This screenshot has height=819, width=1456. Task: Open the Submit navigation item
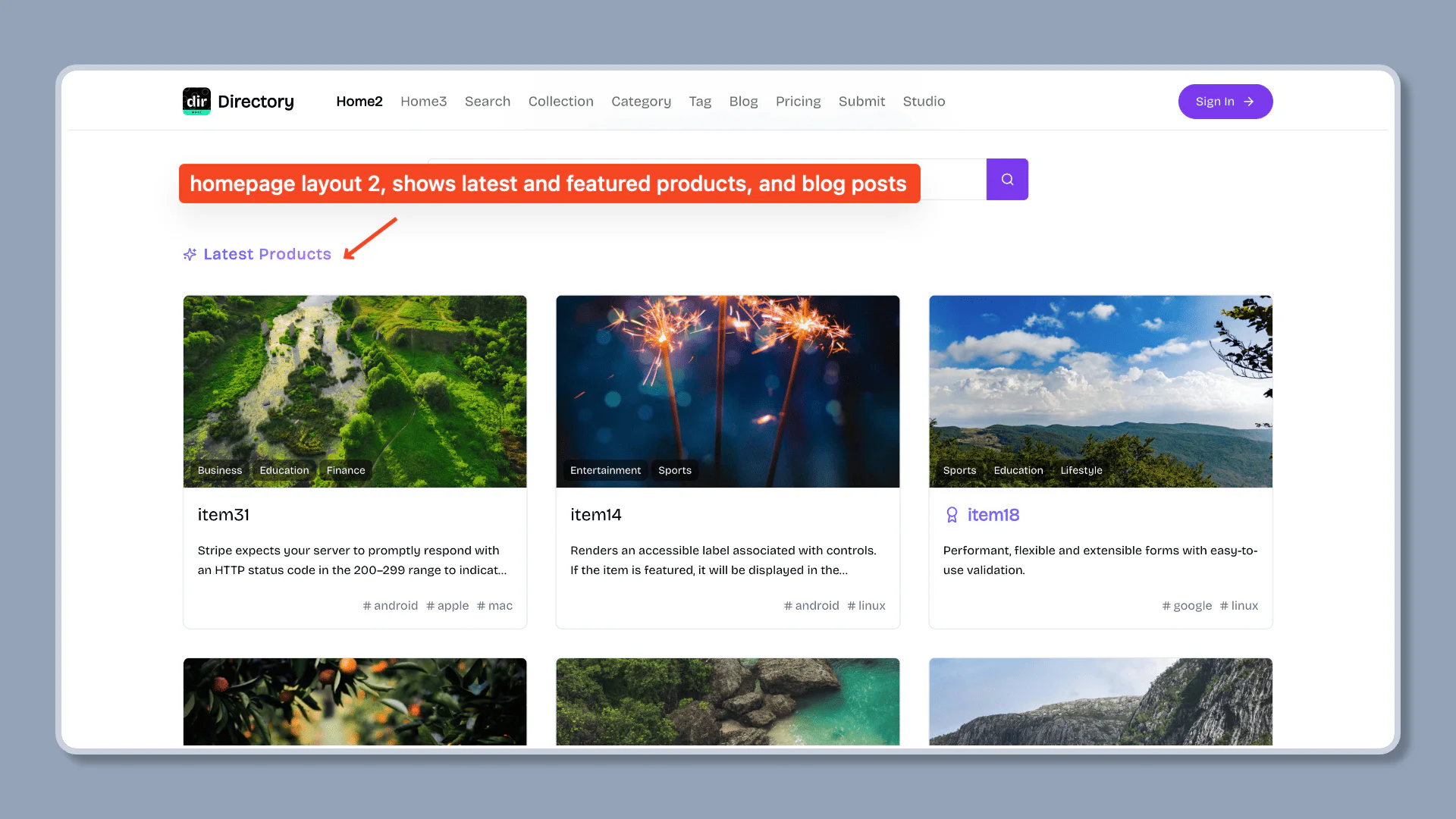(x=861, y=101)
